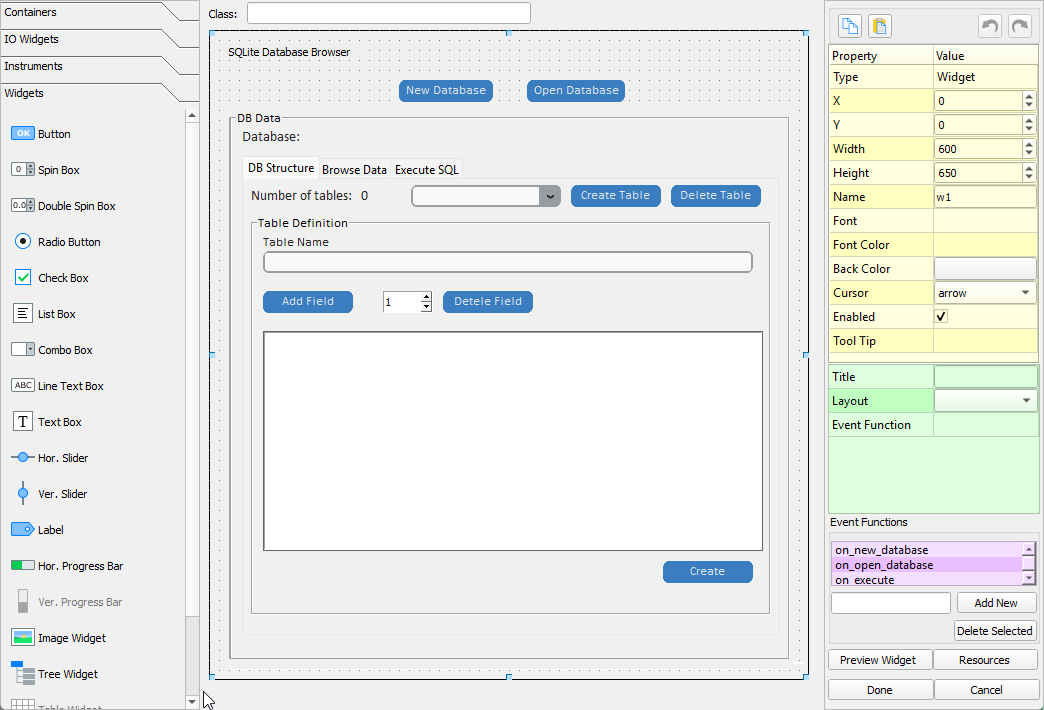1044x710 pixels.
Task: Select the Button widget in the palette
Action: tap(60, 133)
